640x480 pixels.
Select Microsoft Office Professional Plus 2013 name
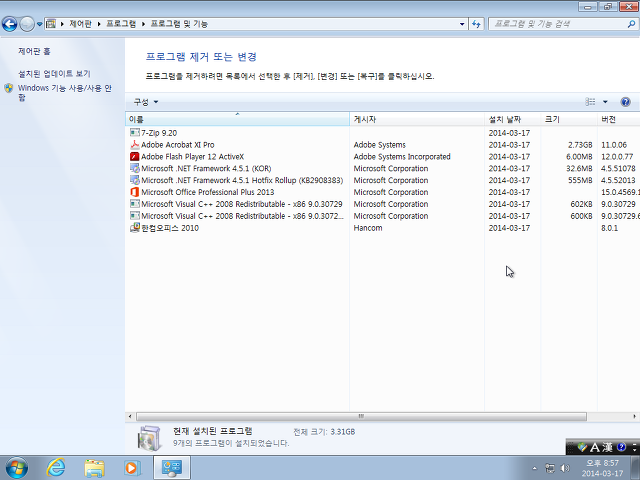point(207,192)
